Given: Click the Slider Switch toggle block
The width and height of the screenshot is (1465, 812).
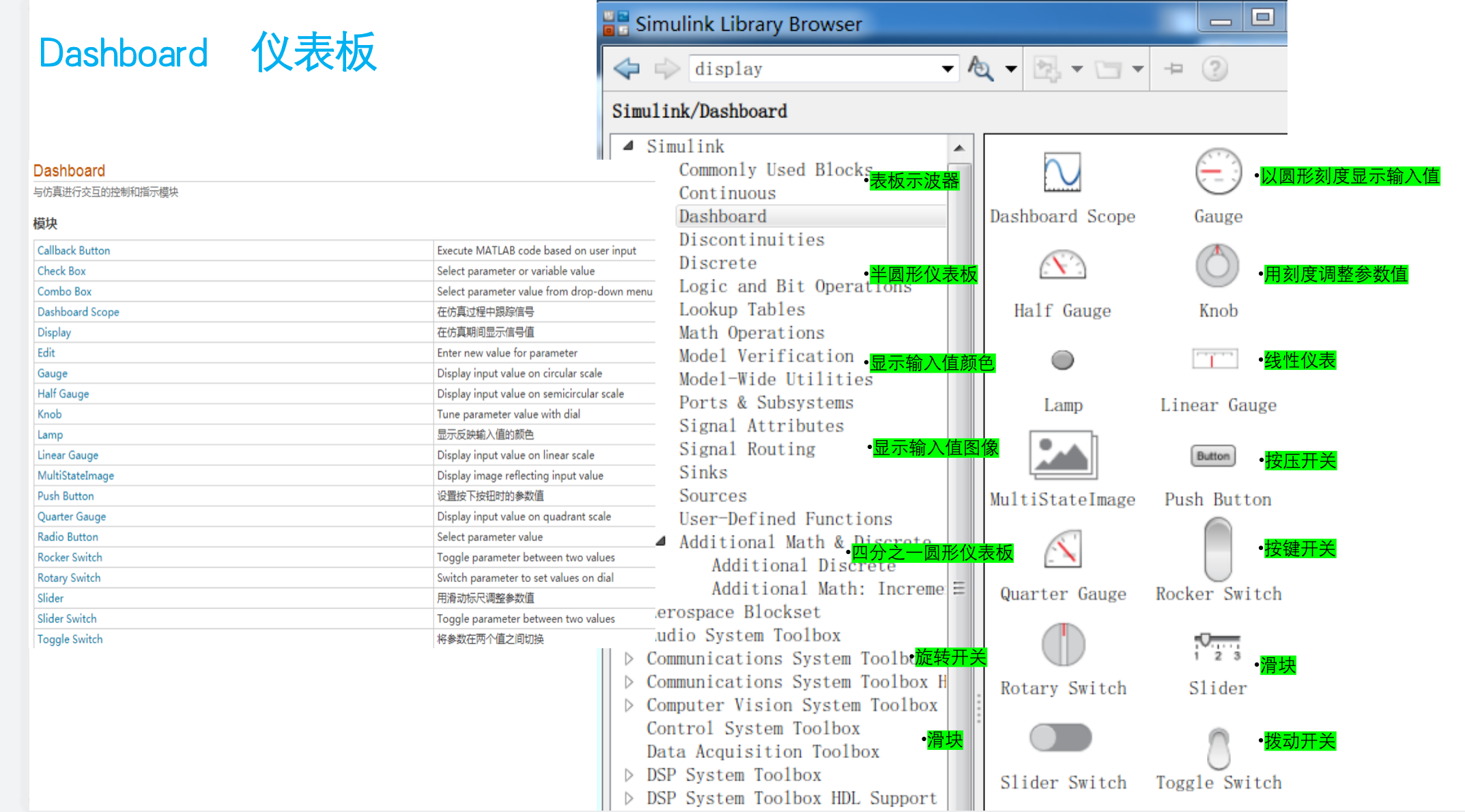Looking at the screenshot, I should 1061,738.
